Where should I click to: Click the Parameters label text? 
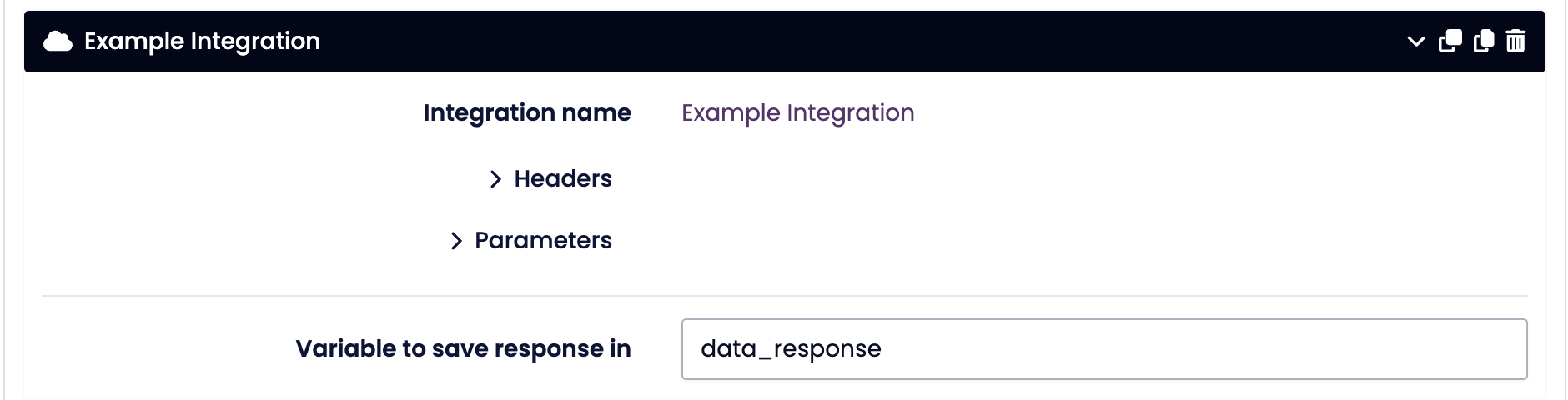tap(543, 240)
